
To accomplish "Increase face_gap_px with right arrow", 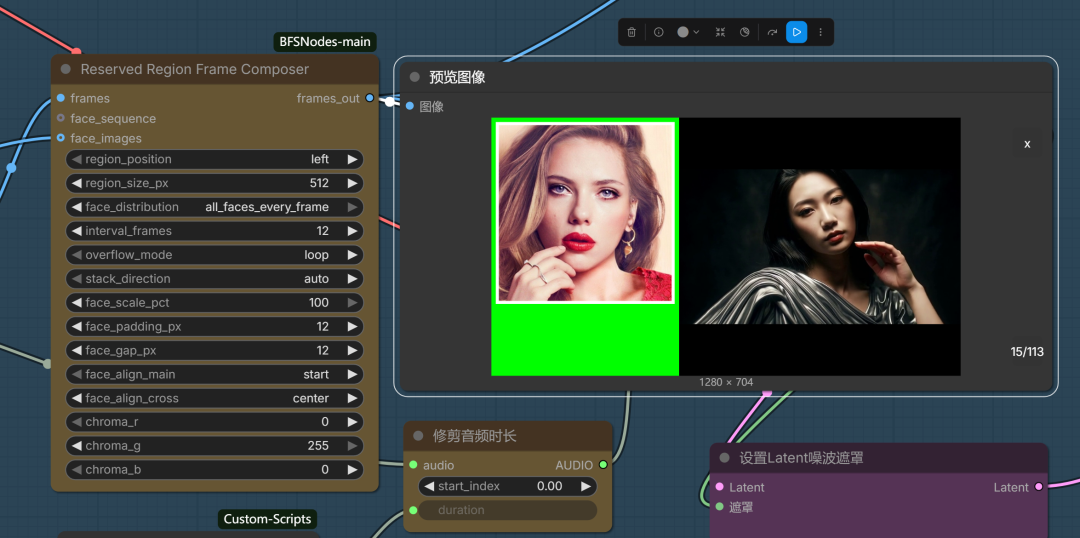I will 353,351.
